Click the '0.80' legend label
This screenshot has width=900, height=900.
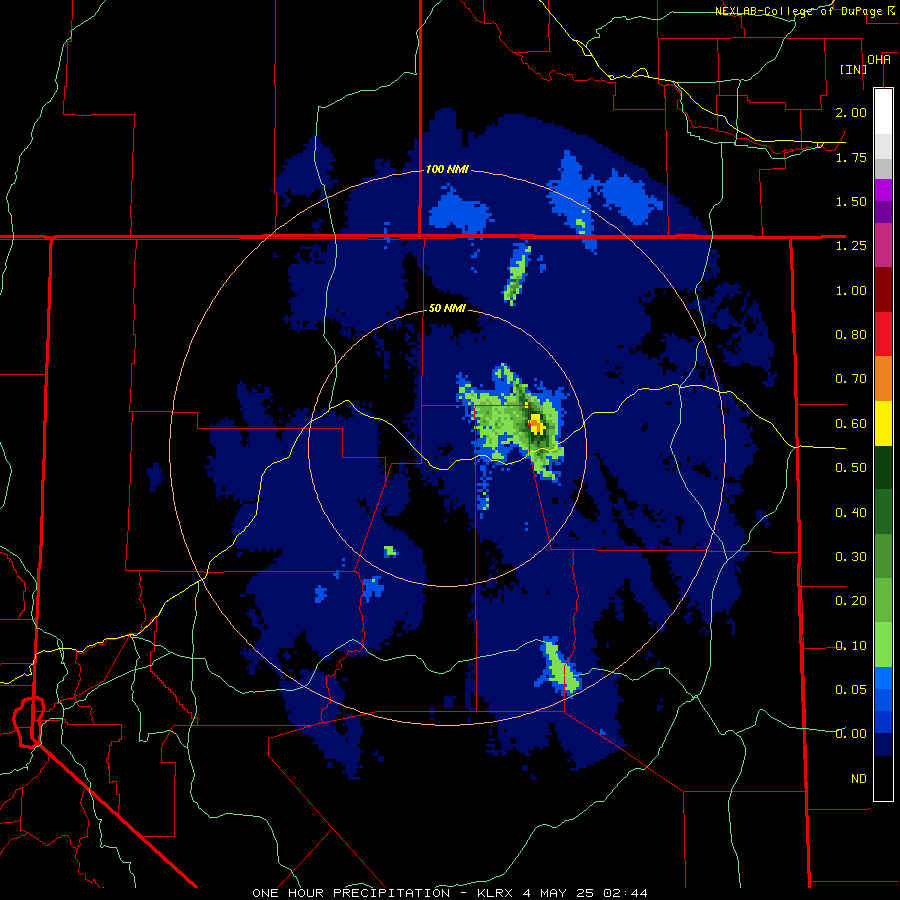(851, 335)
